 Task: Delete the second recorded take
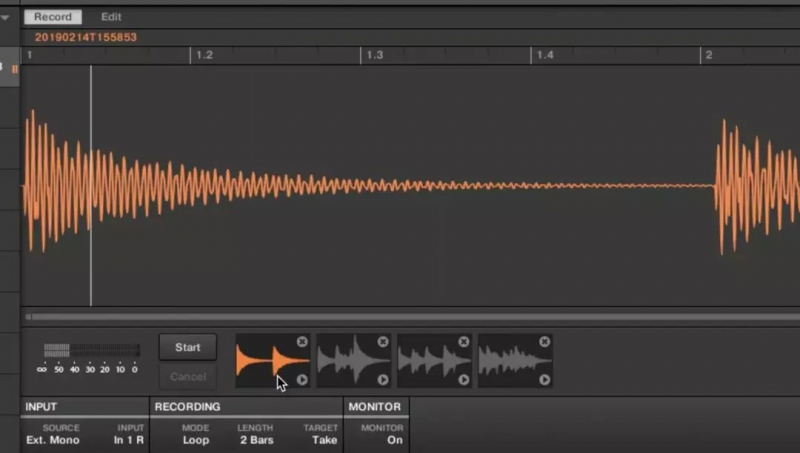pos(383,341)
